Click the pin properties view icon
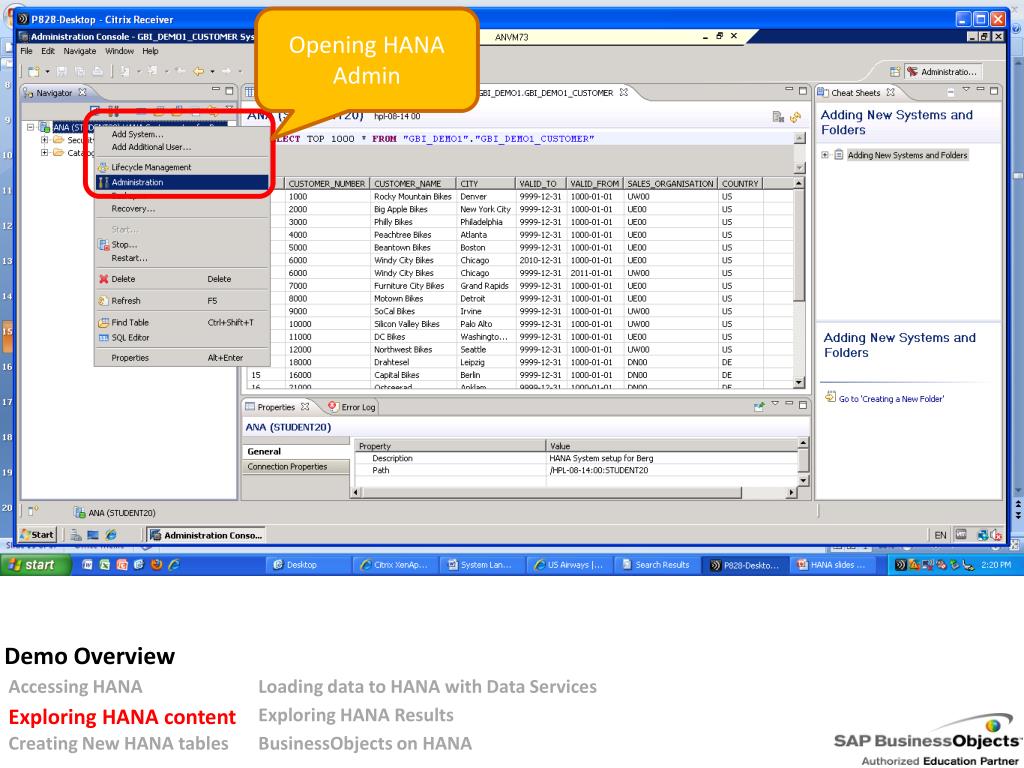Image resolution: width=1024 pixels, height=768 pixels. (759, 406)
